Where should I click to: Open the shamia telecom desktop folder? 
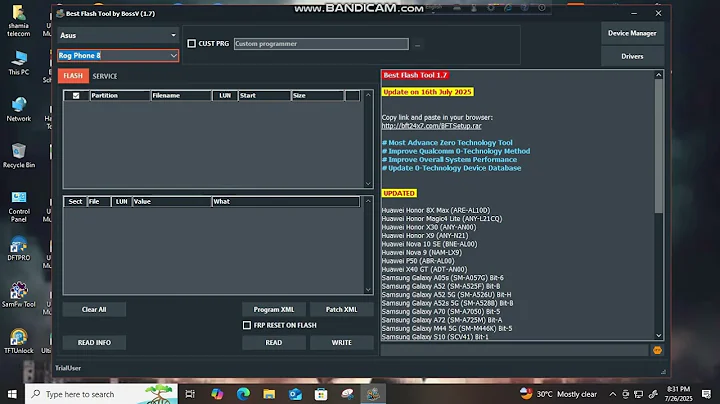click(x=18, y=21)
